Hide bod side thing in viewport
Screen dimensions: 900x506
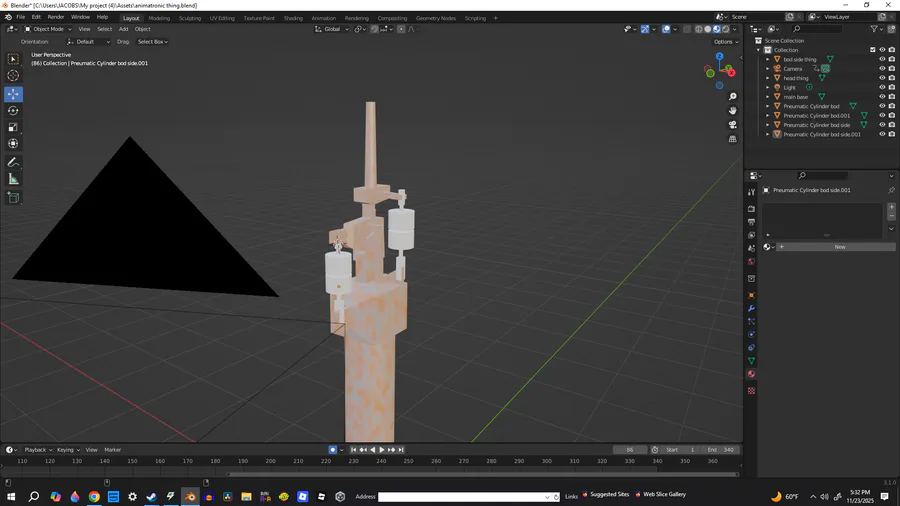882,59
